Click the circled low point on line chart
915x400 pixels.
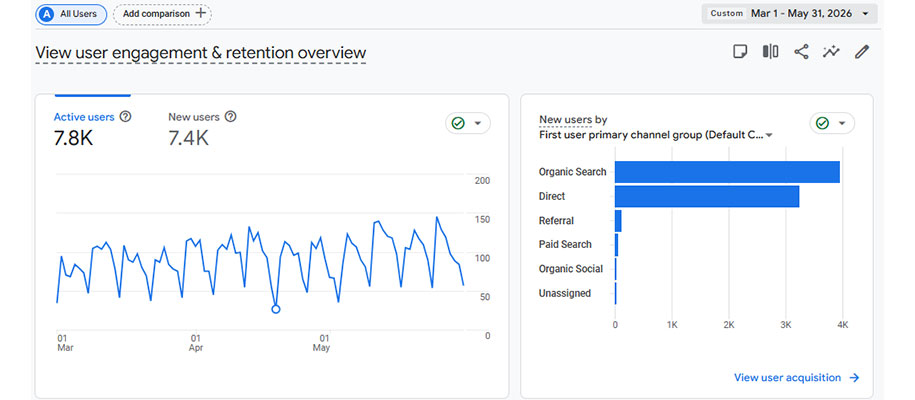pyautogui.click(x=276, y=309)
